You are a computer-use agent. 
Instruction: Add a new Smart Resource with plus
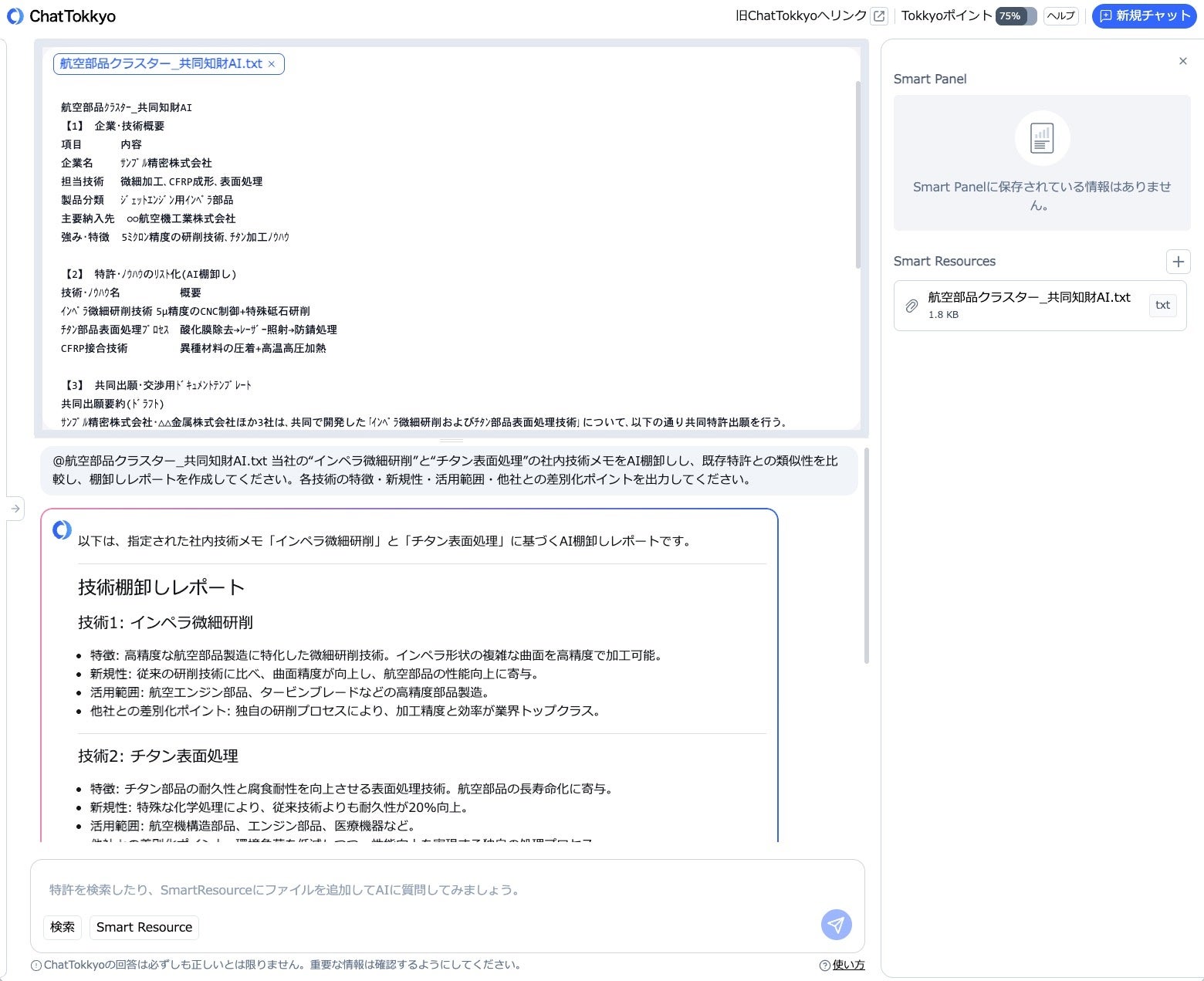1179,262
